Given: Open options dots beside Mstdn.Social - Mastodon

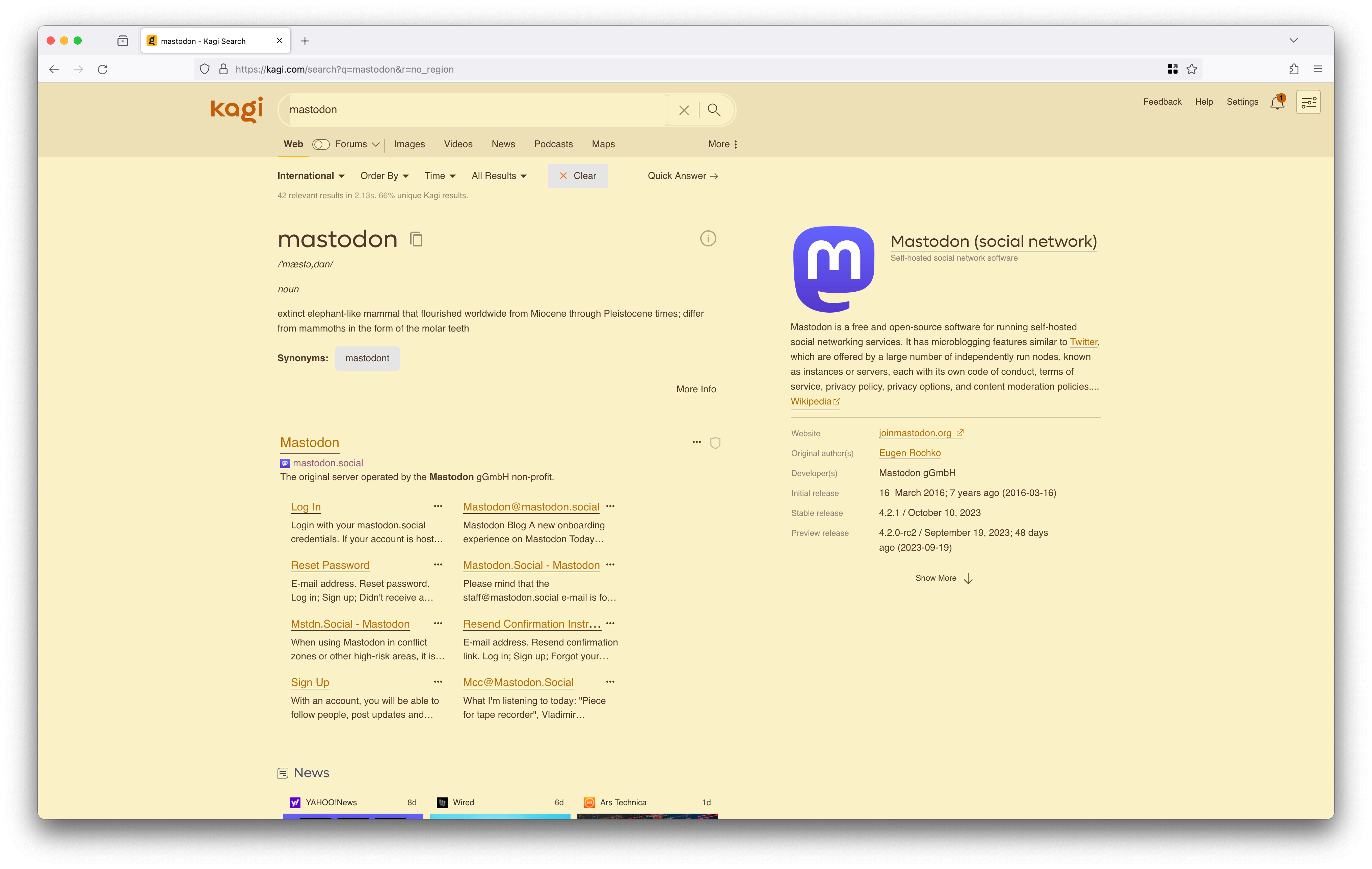Looking at the screenshot, I should [438, 624].
